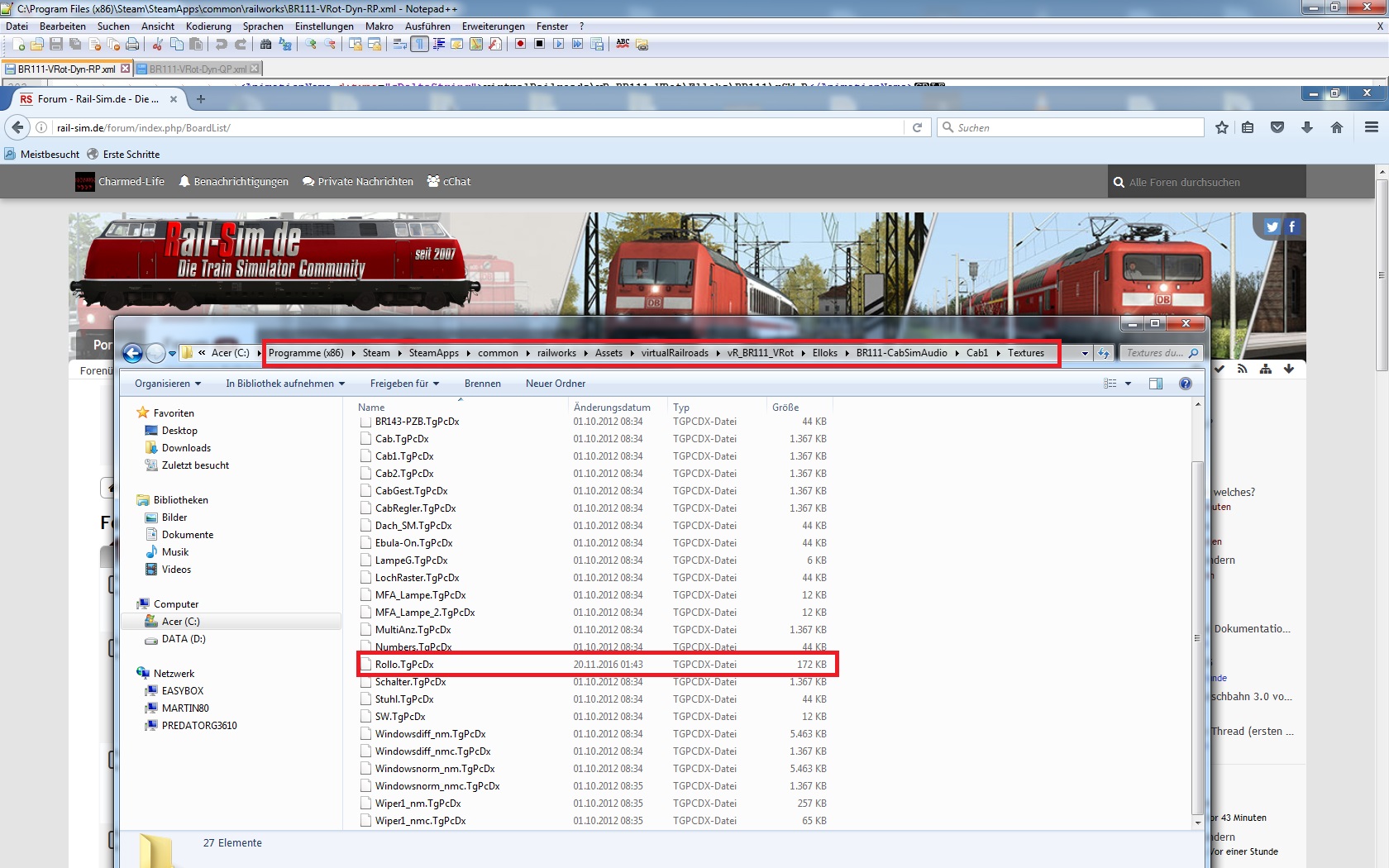Viewport: 1389px width, 868px height.
Task: Open the Kodierung menu in Notepad++
Action: coord(208,26)
